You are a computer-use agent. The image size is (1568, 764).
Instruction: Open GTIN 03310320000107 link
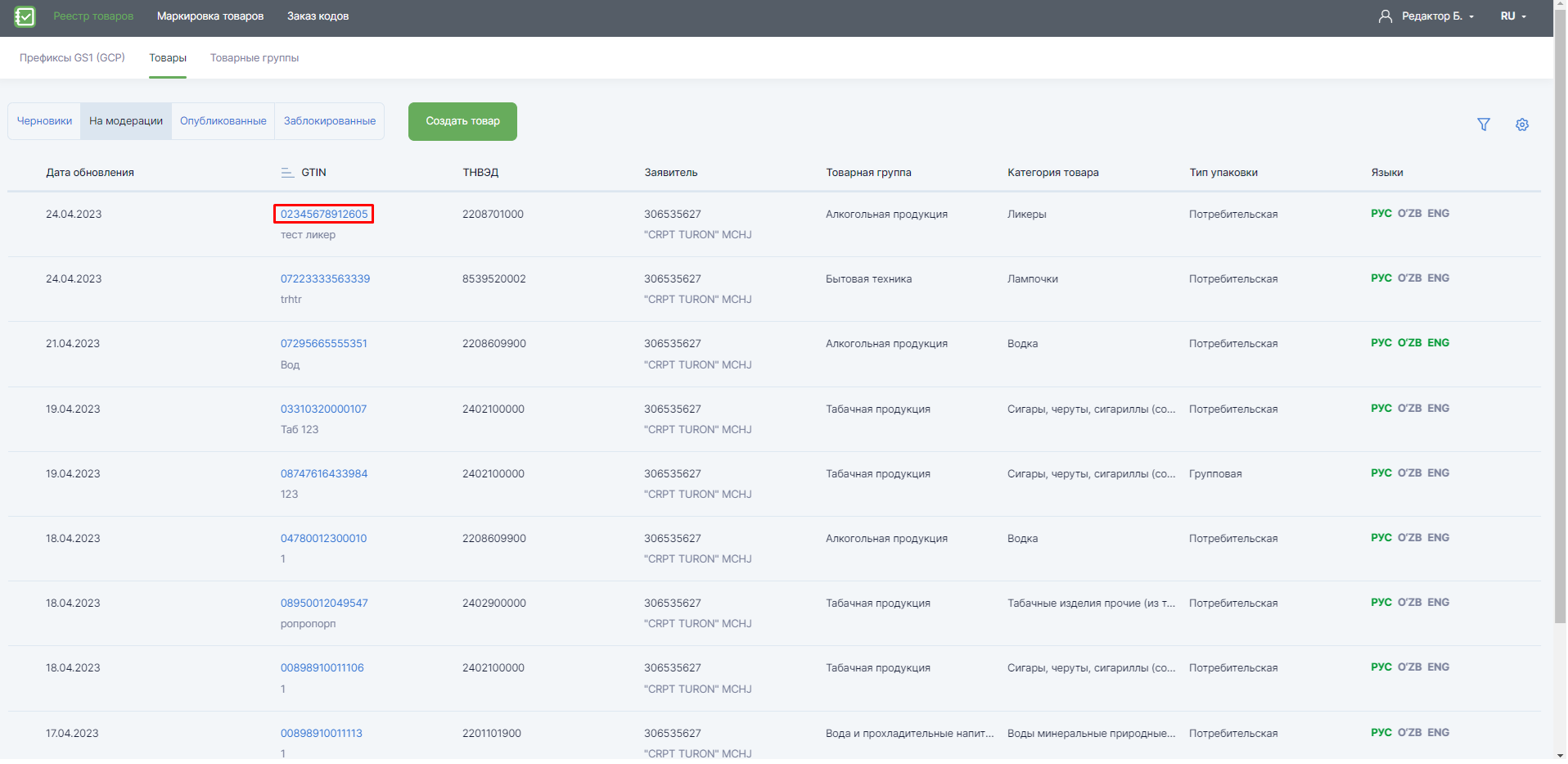323,409
